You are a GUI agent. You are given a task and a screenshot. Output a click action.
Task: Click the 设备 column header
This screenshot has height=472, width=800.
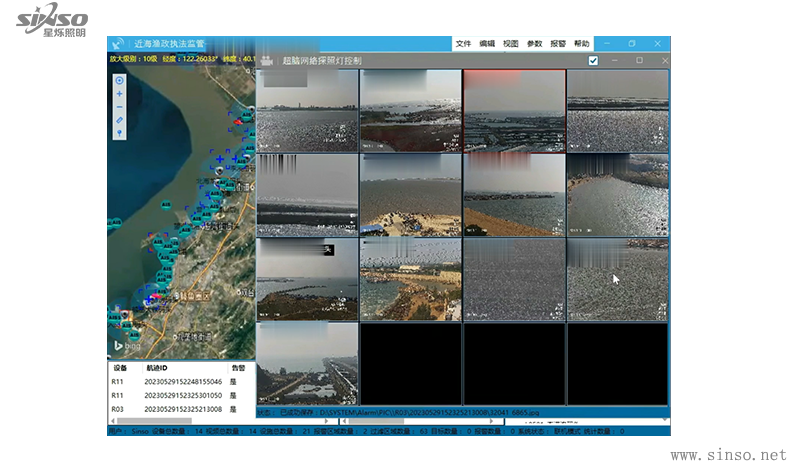(120, 368)
